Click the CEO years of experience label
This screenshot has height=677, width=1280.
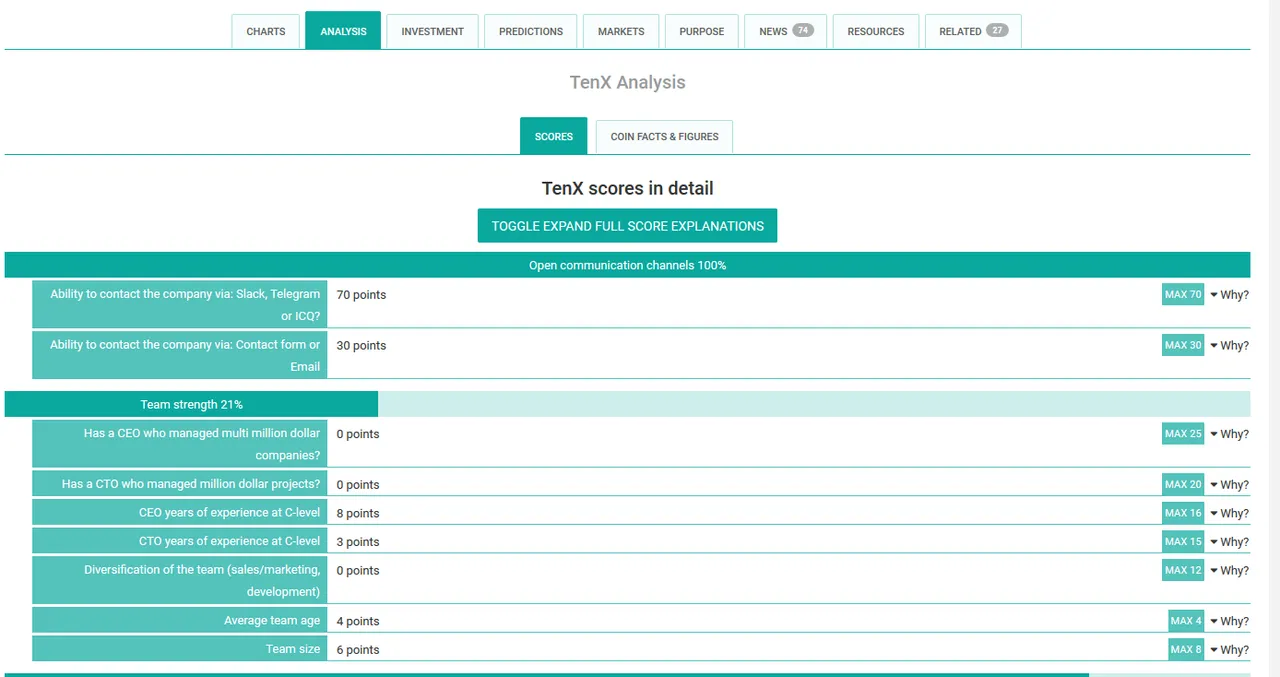coord(180,513)
